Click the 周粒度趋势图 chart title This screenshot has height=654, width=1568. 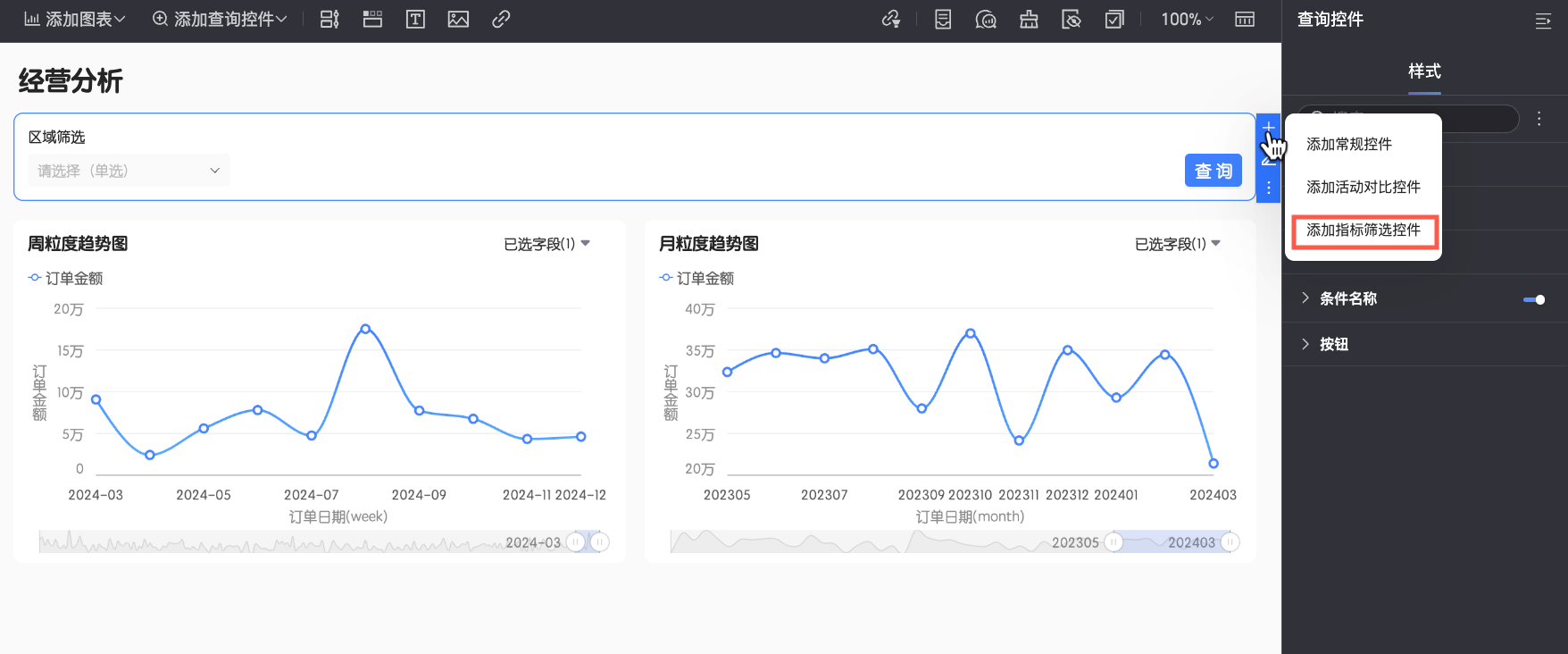[78, 244]
